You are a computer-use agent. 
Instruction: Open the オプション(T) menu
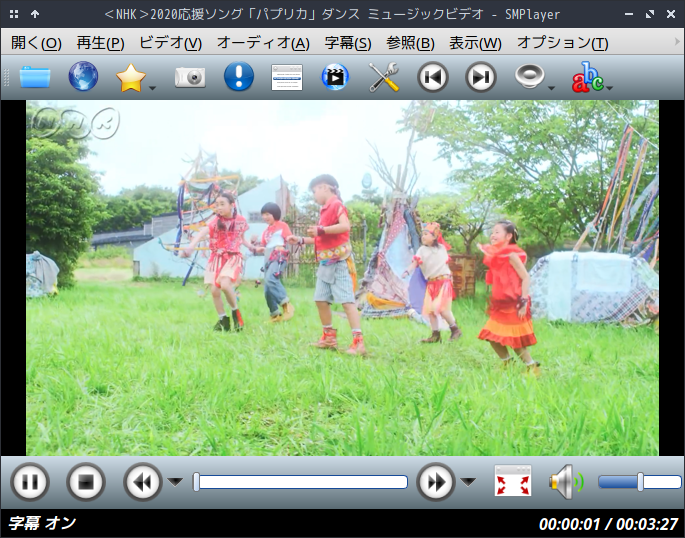point(562,43)
